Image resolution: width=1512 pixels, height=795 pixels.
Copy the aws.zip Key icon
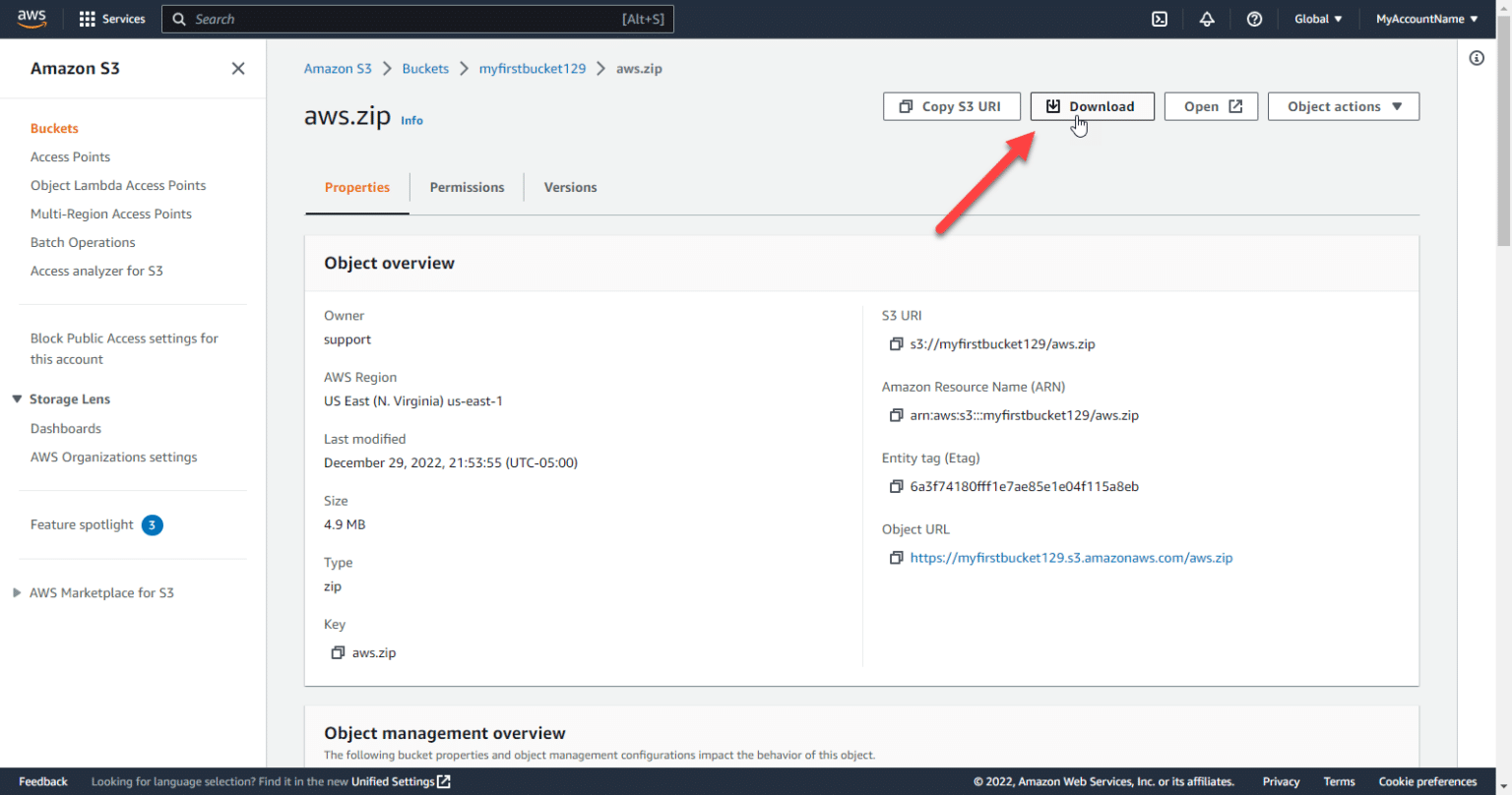tap(338, 652)
